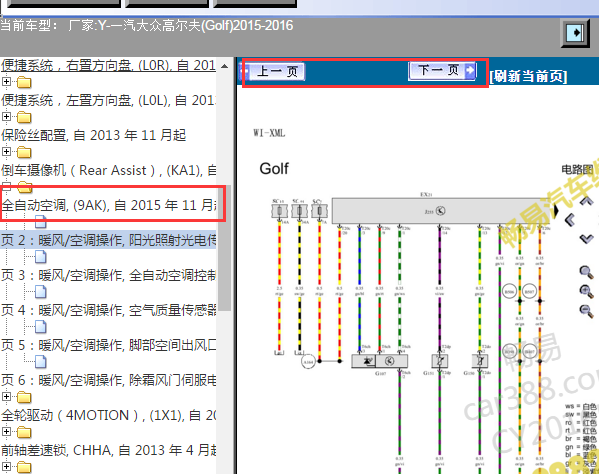Click the plain magnifier to reset zoom
The image size is (599, 474).
pyautogui.click(x=586, y=272)
